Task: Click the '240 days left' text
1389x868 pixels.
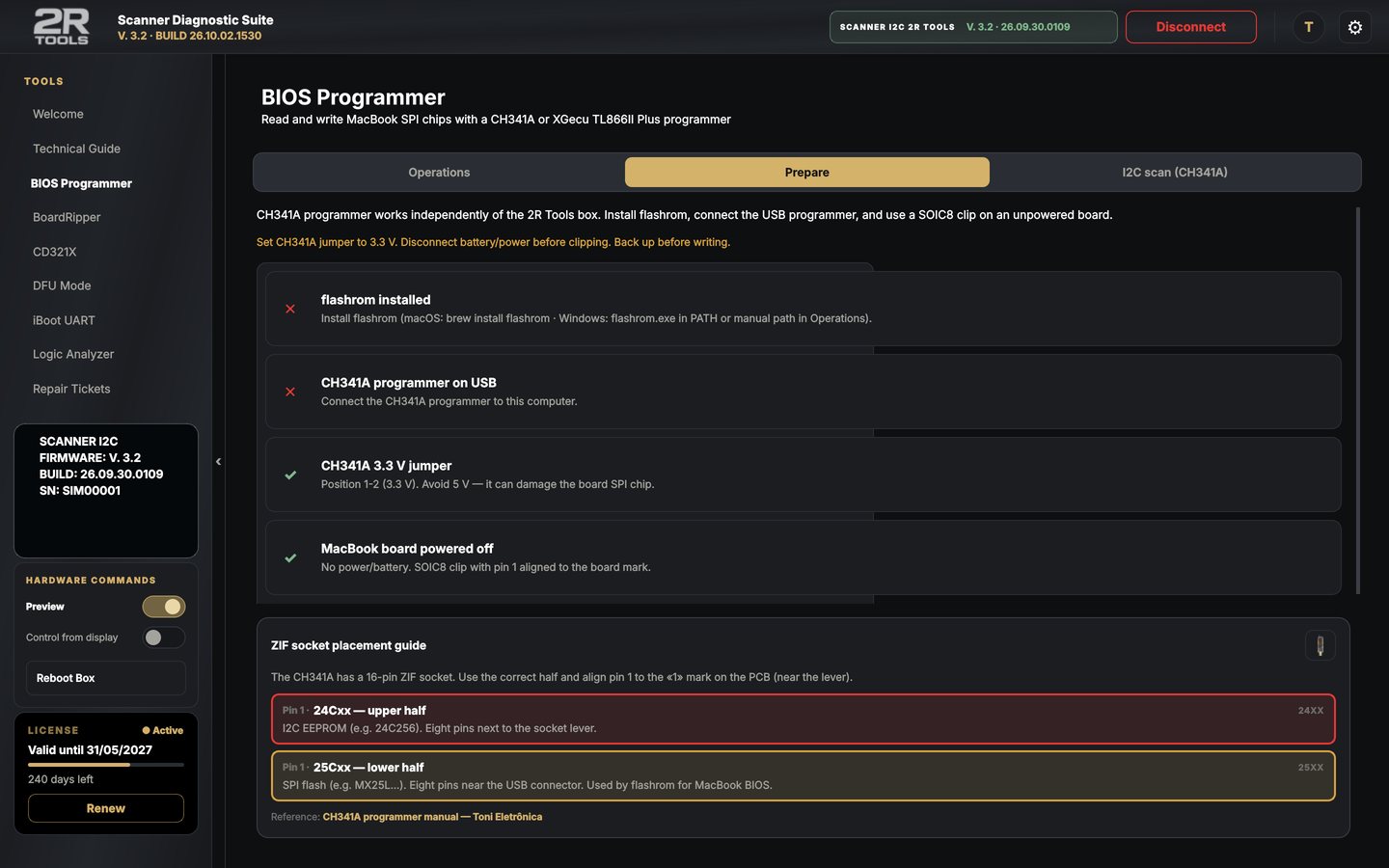Action: 61,779
